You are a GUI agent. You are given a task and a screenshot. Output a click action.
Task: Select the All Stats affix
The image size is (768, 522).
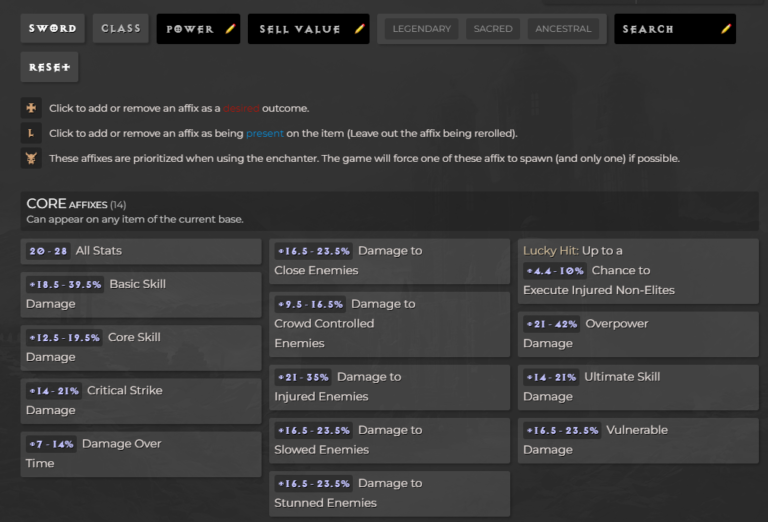pos(141,251)
